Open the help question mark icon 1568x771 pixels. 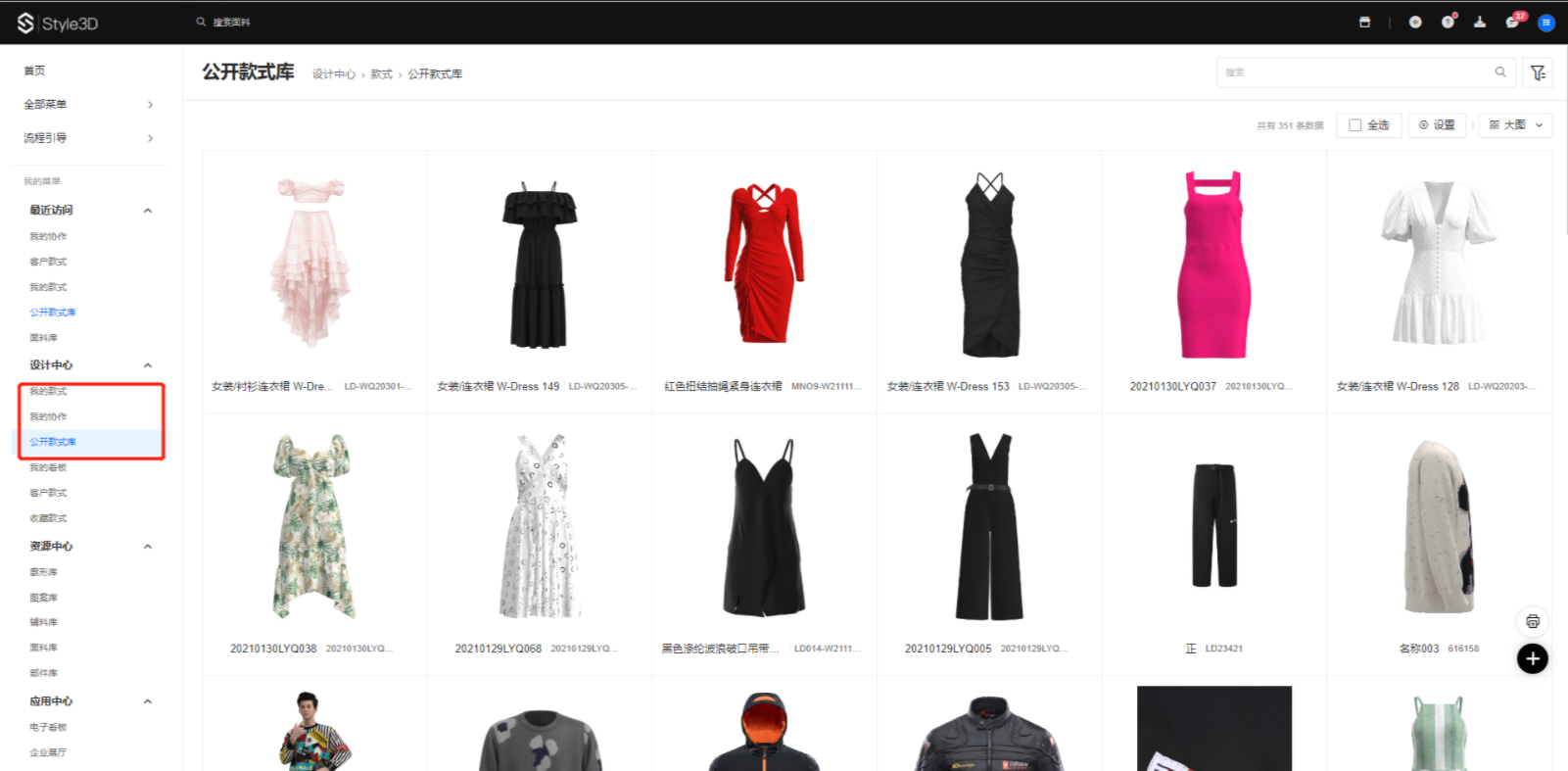click(x=1448, y=23)
